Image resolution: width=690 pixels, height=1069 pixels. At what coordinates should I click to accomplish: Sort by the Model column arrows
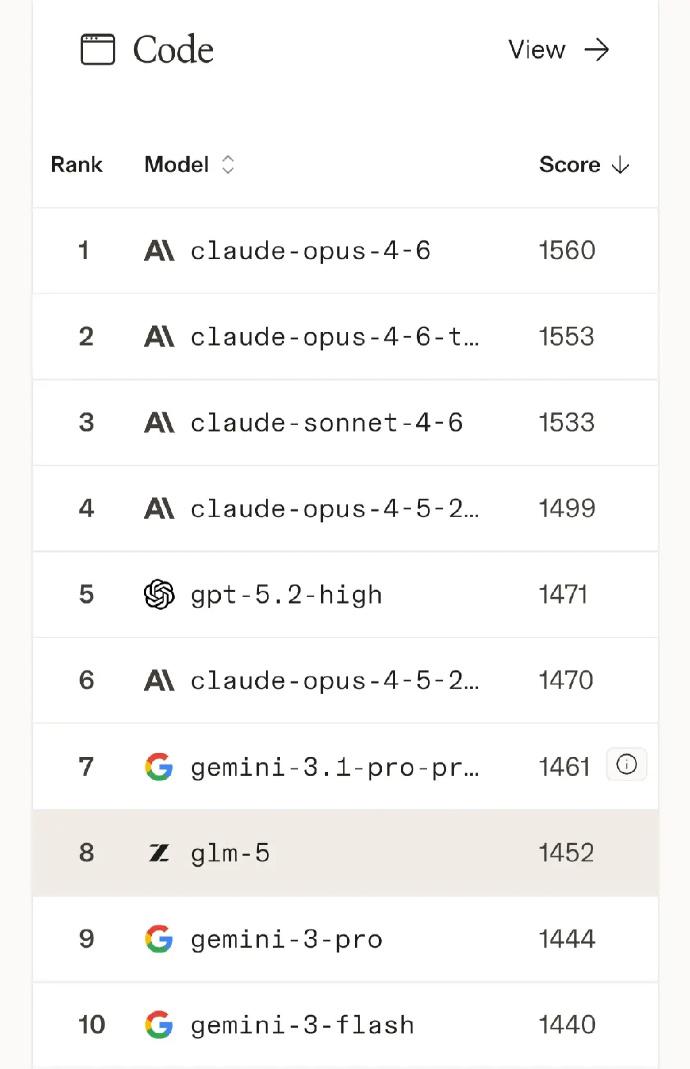[228, 165]
